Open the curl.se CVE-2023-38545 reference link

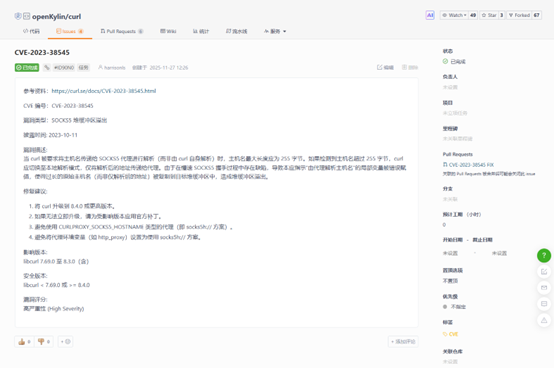coord(104,91)
